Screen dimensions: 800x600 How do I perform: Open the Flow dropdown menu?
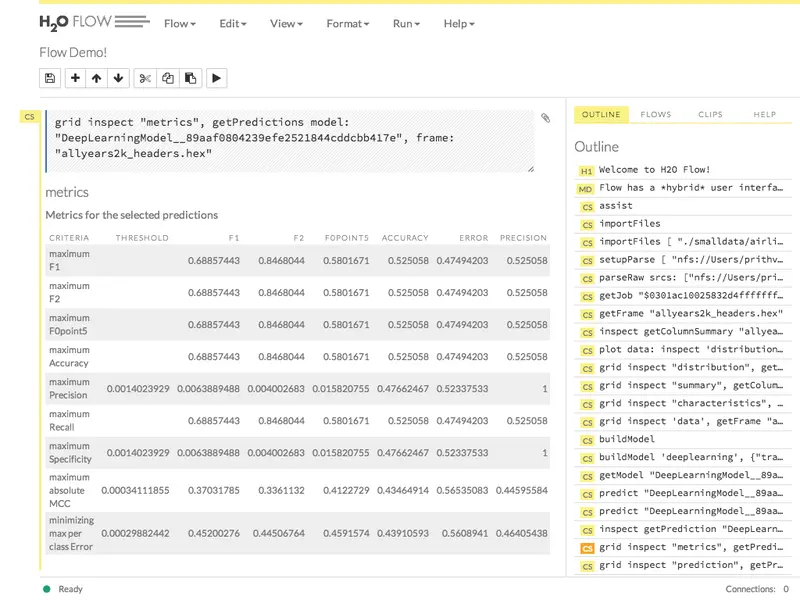pyautogui.click(x=180, y=23)
